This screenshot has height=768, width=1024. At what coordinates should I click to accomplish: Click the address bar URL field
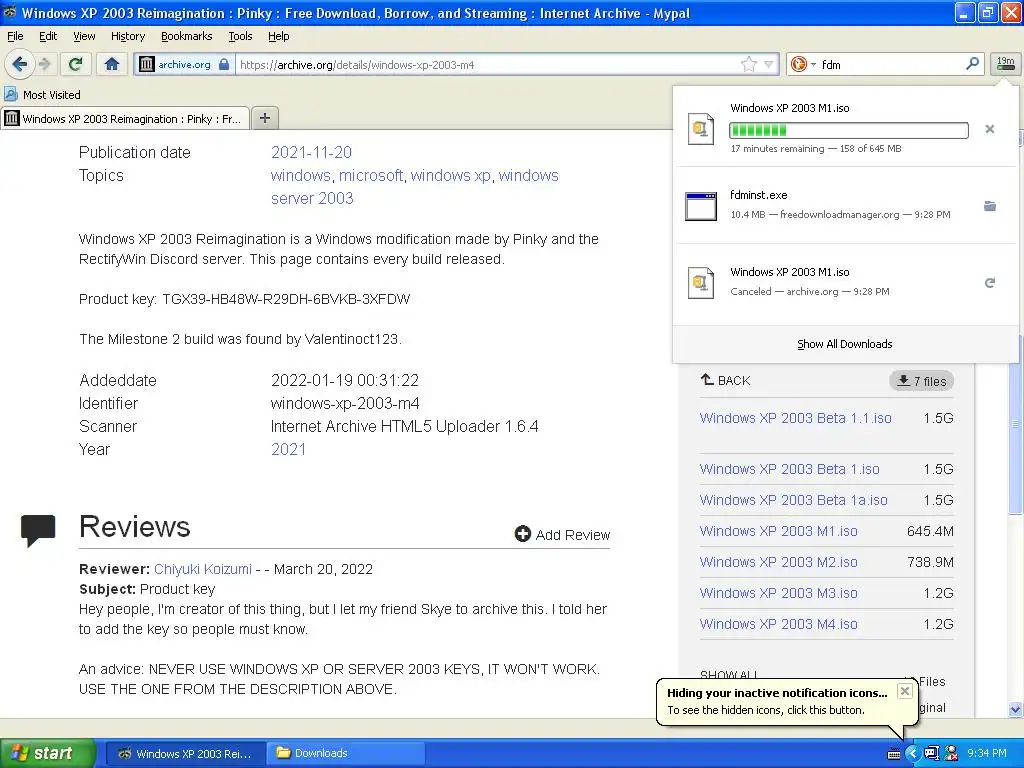tap(487, 65)
